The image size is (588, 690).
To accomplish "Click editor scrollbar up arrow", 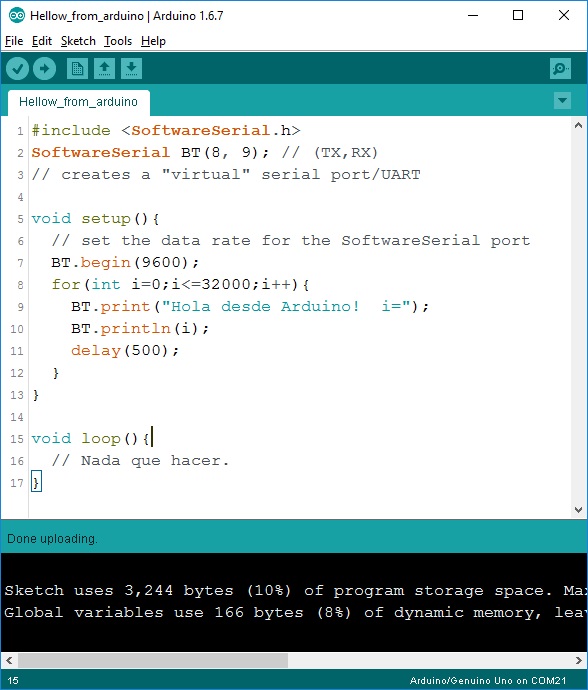I will point(578,125).
